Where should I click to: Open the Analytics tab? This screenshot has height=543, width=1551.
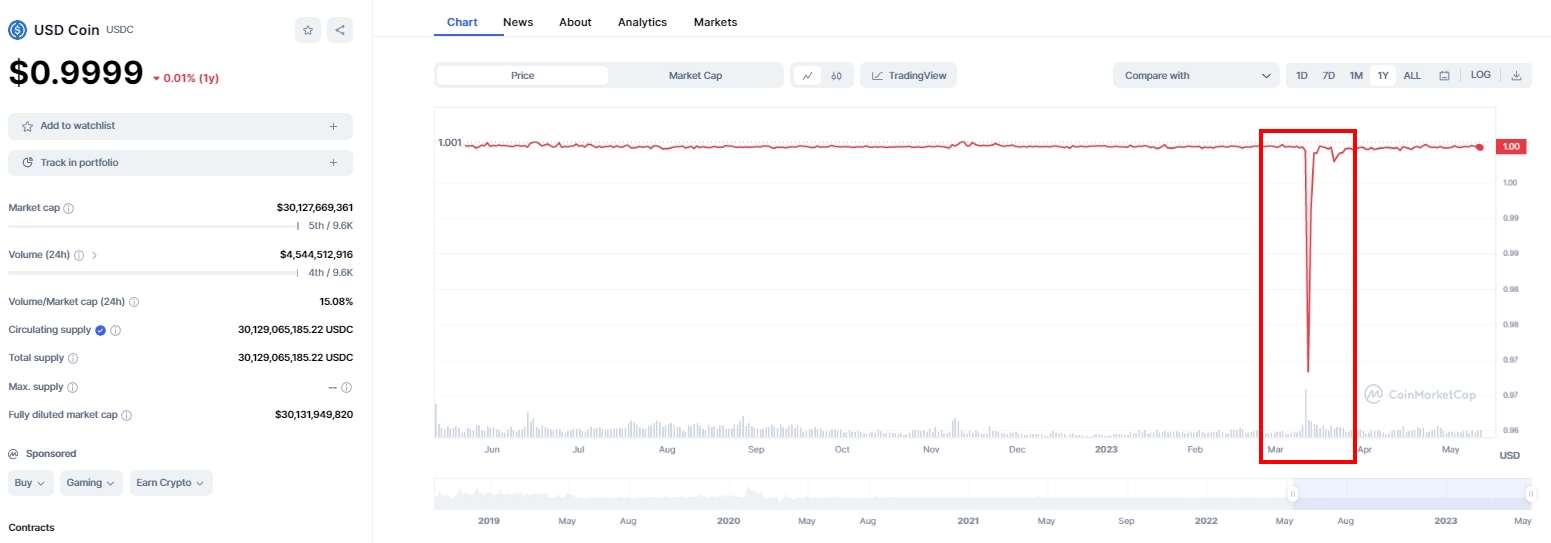pos(642,22)
